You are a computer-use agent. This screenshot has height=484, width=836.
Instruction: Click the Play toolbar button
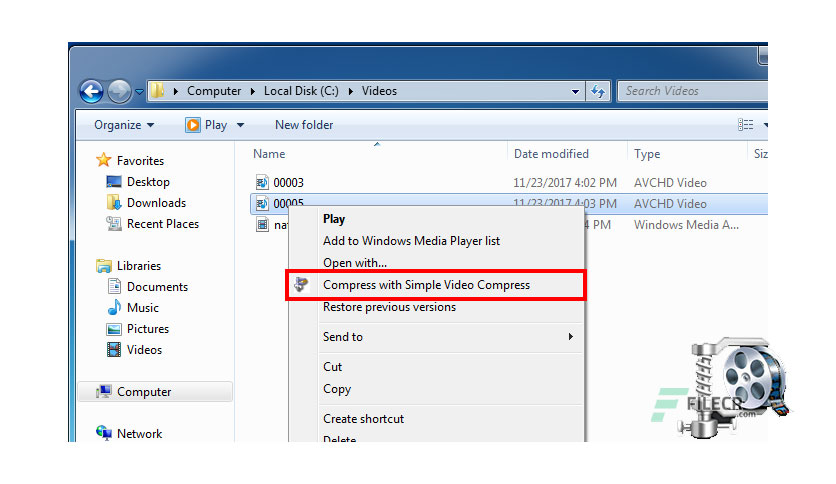[x=206, y=125]
